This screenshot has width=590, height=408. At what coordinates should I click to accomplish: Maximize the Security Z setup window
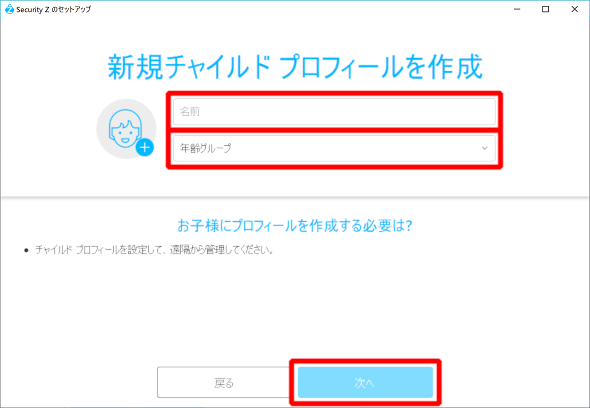point(545,9)
